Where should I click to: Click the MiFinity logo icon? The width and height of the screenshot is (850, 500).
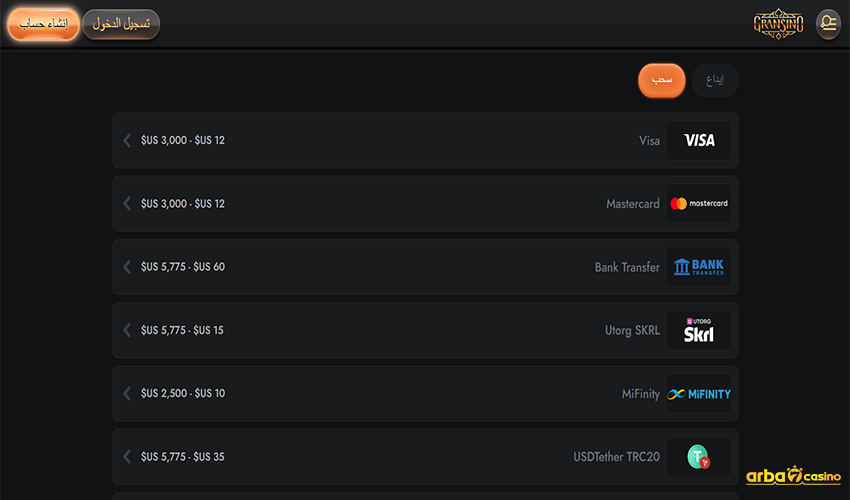pyautogui.click(x=699, y=394)
